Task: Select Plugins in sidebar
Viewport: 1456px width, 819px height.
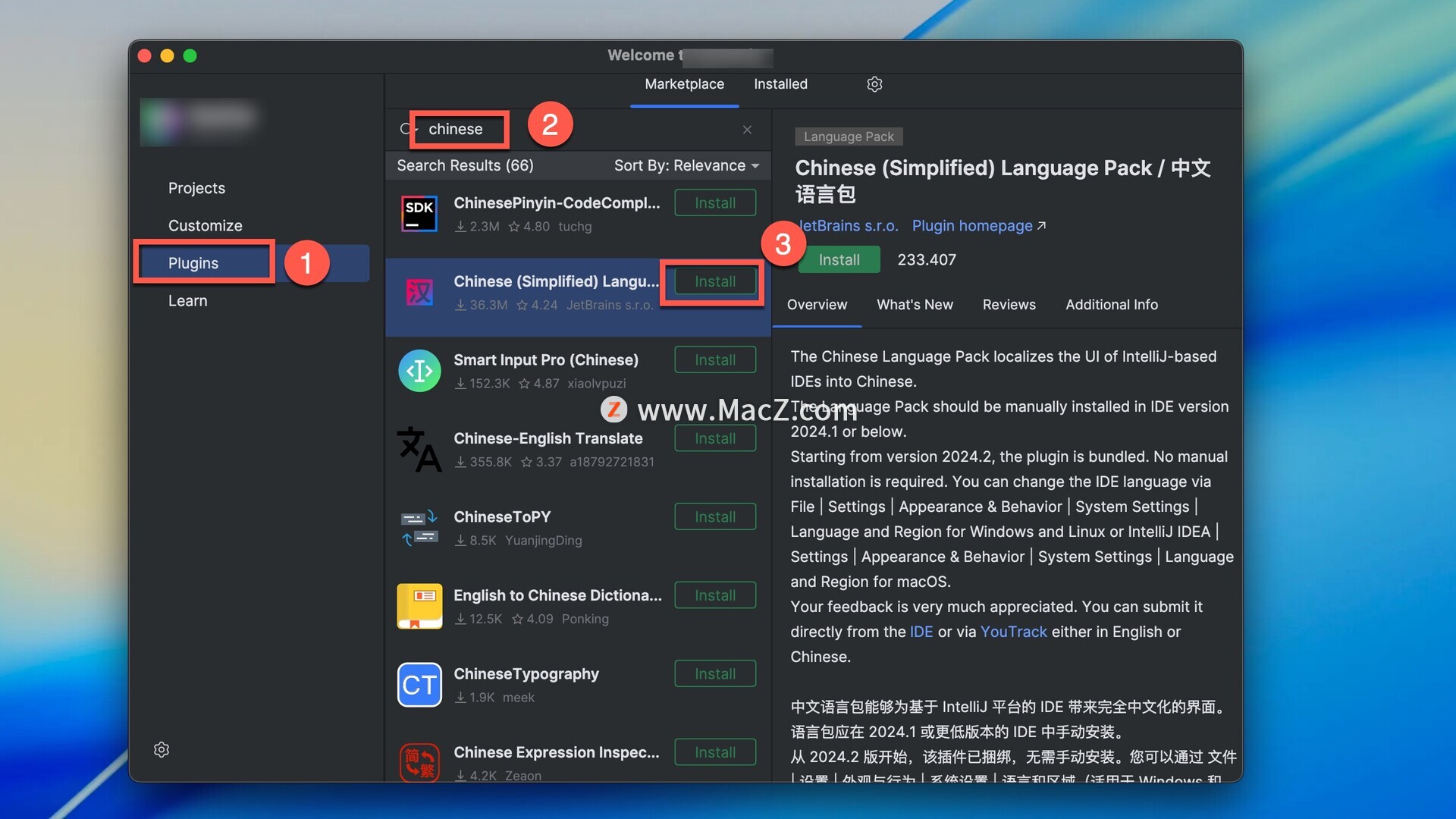Action: [253, 263]
